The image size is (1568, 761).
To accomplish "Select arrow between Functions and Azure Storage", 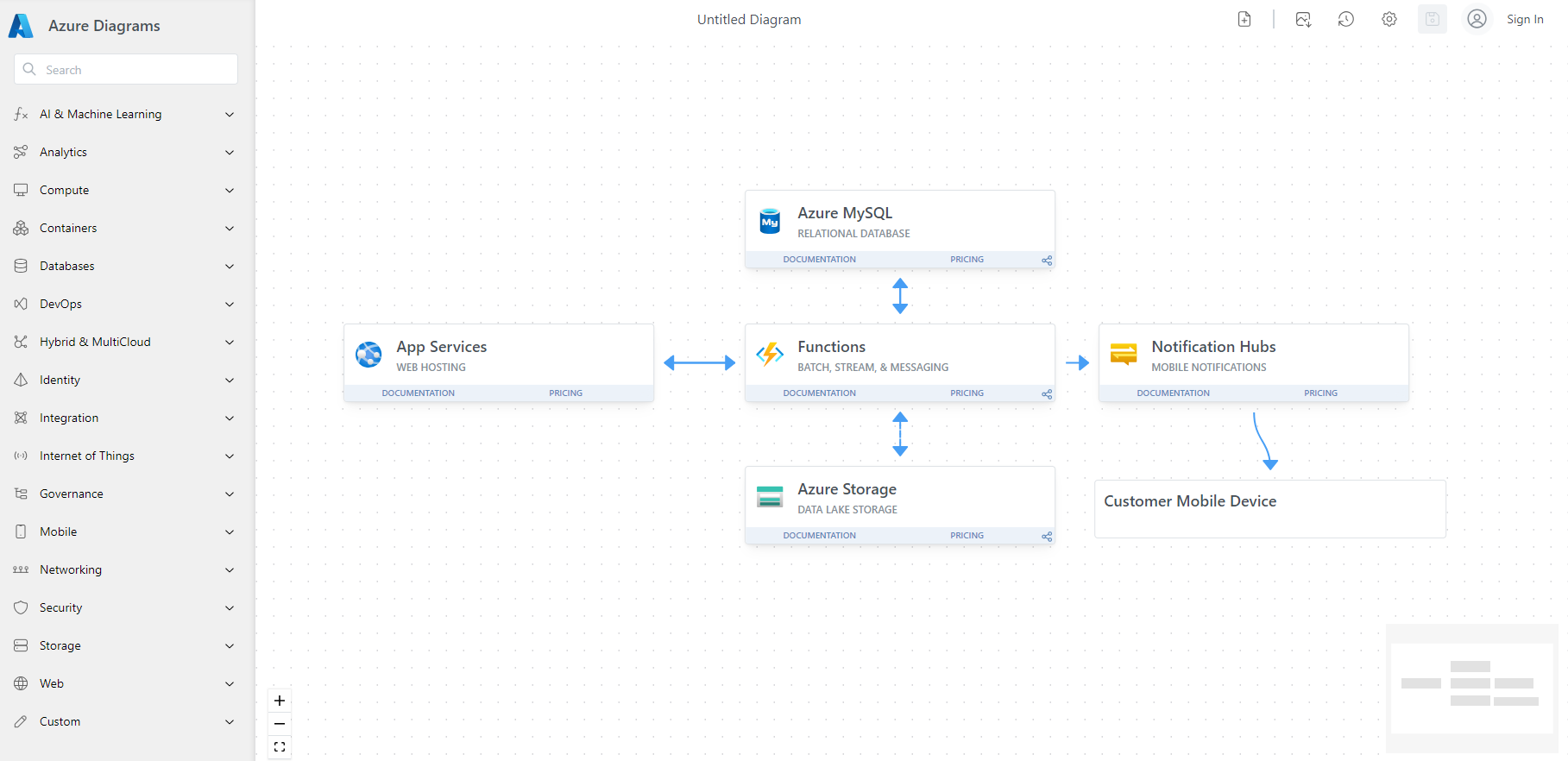I will click(x=900, y=434).
